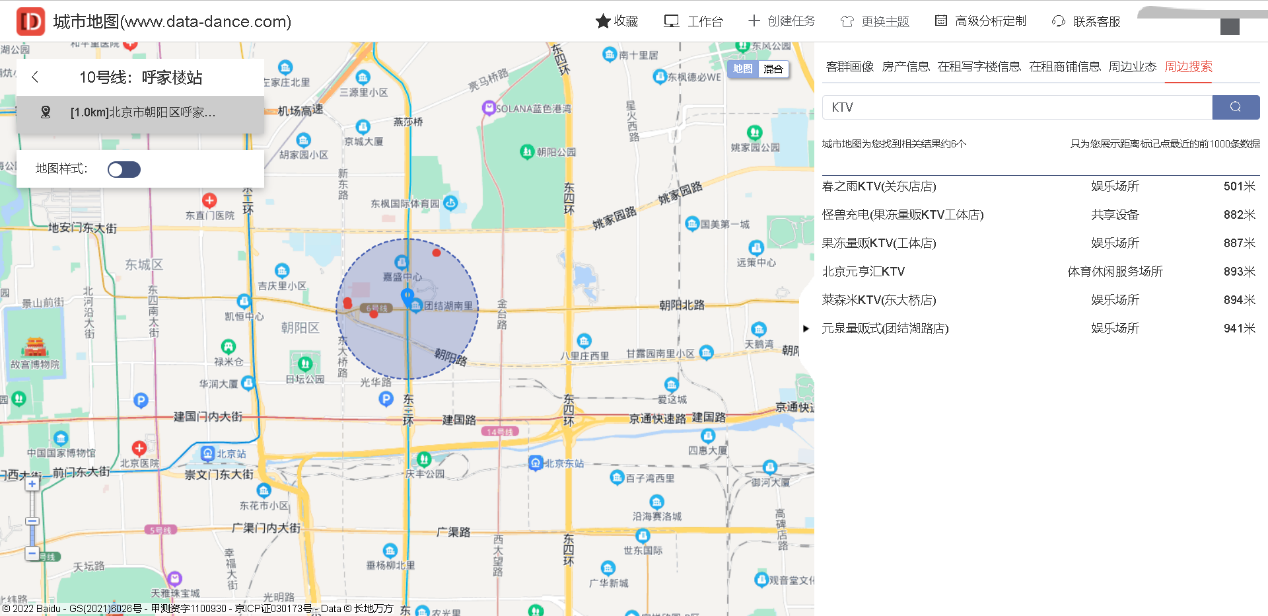Open 更换主题 theme switcher
This screenshot has height=616, width=1268.
pos(875,21)
